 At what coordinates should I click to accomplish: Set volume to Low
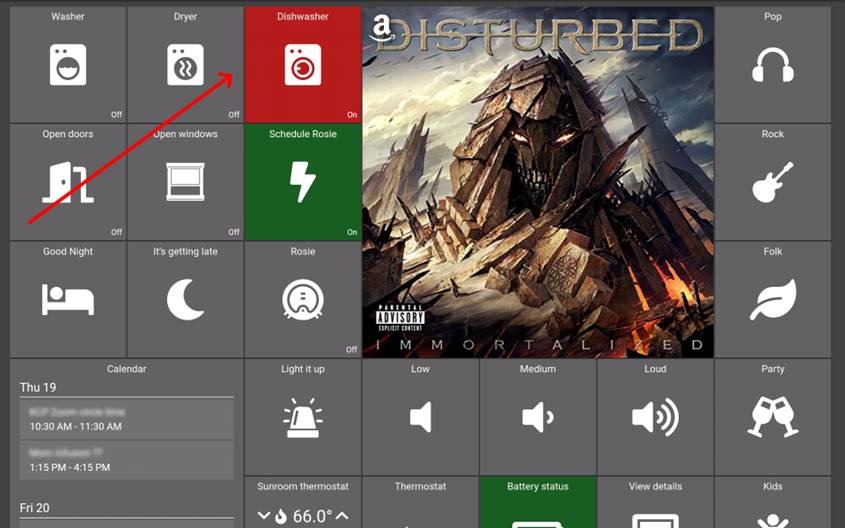point(420,417)
